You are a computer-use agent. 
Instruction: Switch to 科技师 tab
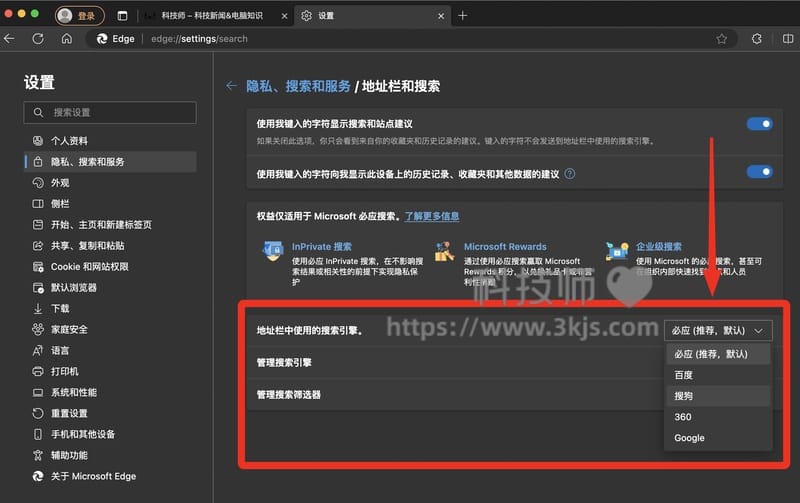pyautogui.click(x=212, y=16)
